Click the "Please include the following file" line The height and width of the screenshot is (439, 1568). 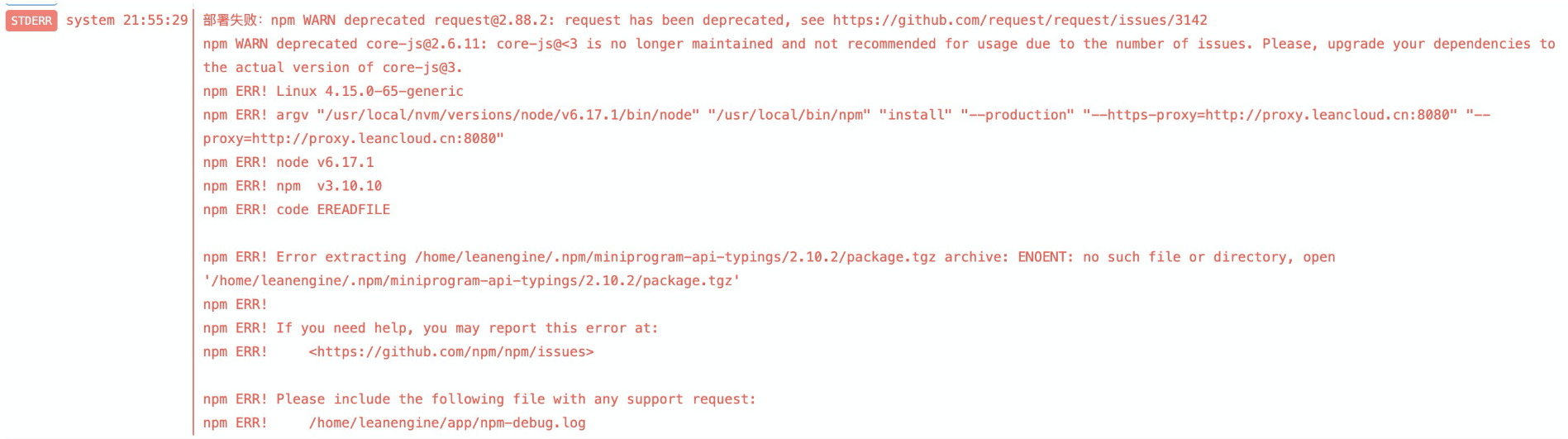pyautogui.click(x=515, y=399)
